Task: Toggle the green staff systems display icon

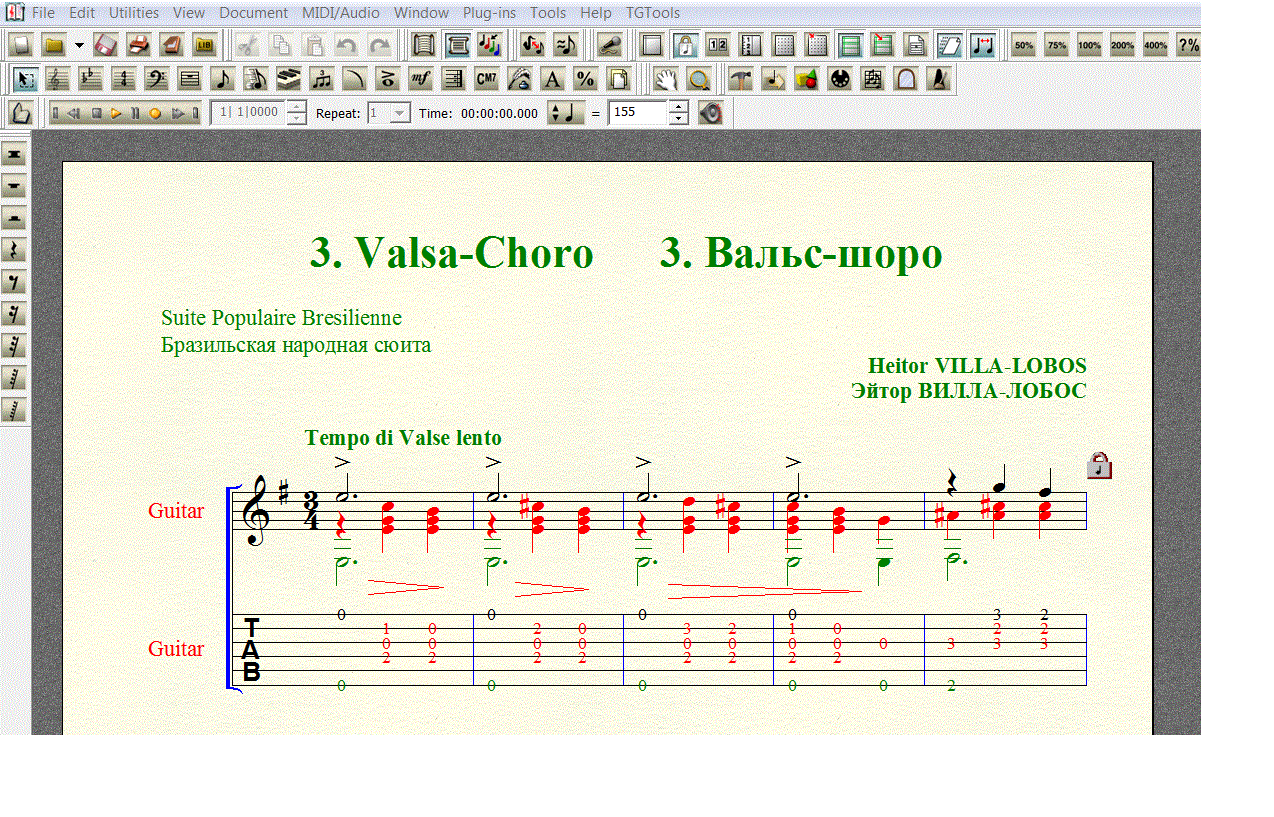Action: (x=851, y=45)
